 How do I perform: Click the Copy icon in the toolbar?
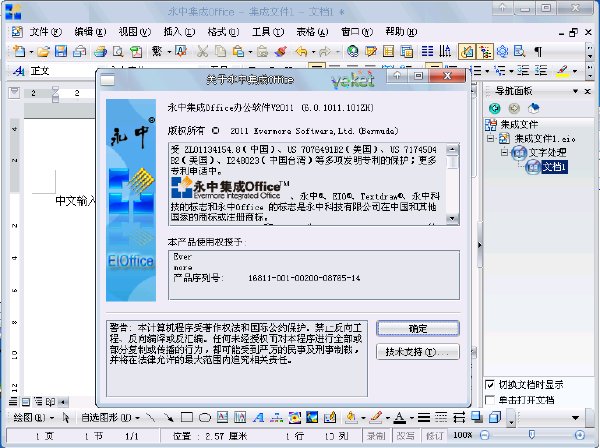point(220,51)
